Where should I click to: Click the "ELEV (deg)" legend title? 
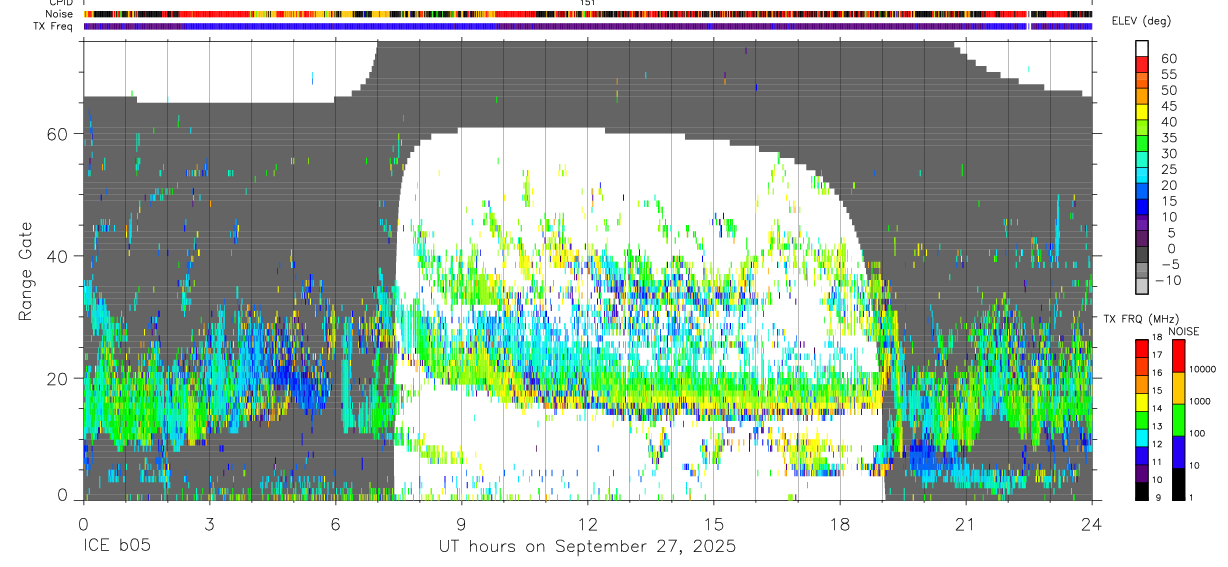pyautogui.click(x=1141, y=22)
